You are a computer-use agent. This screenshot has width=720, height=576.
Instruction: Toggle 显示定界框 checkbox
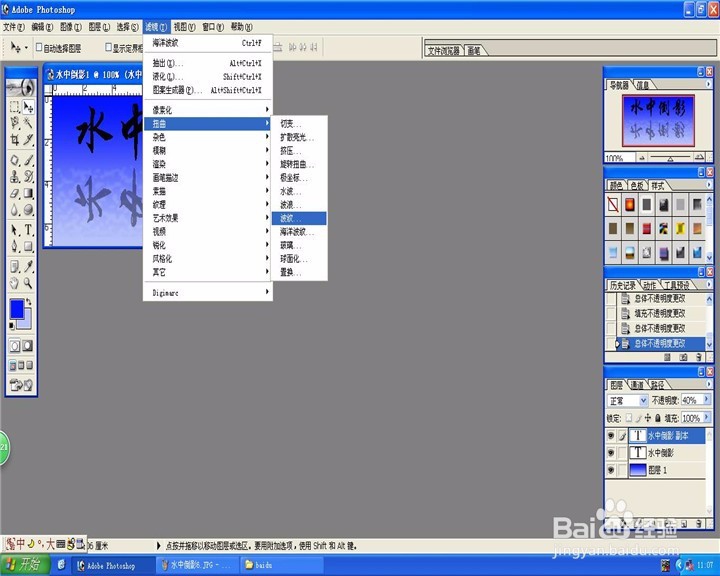[x=108, y=47]
